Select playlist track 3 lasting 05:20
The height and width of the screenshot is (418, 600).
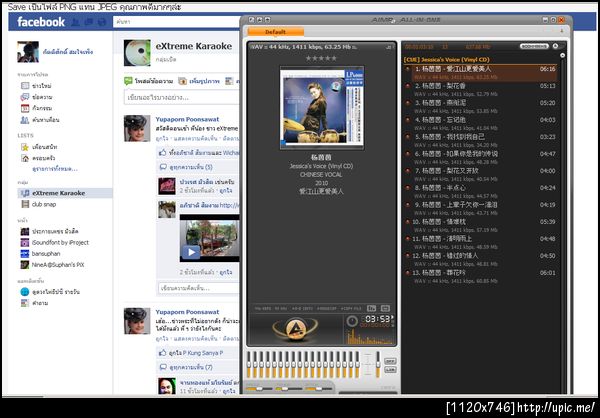480,106
